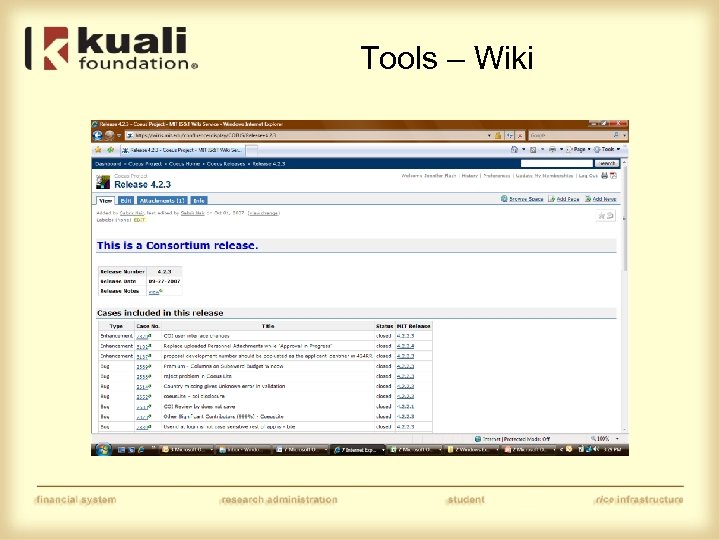Click the Home icon in command bar
The image size is (720, 540).
coord(514,150)
